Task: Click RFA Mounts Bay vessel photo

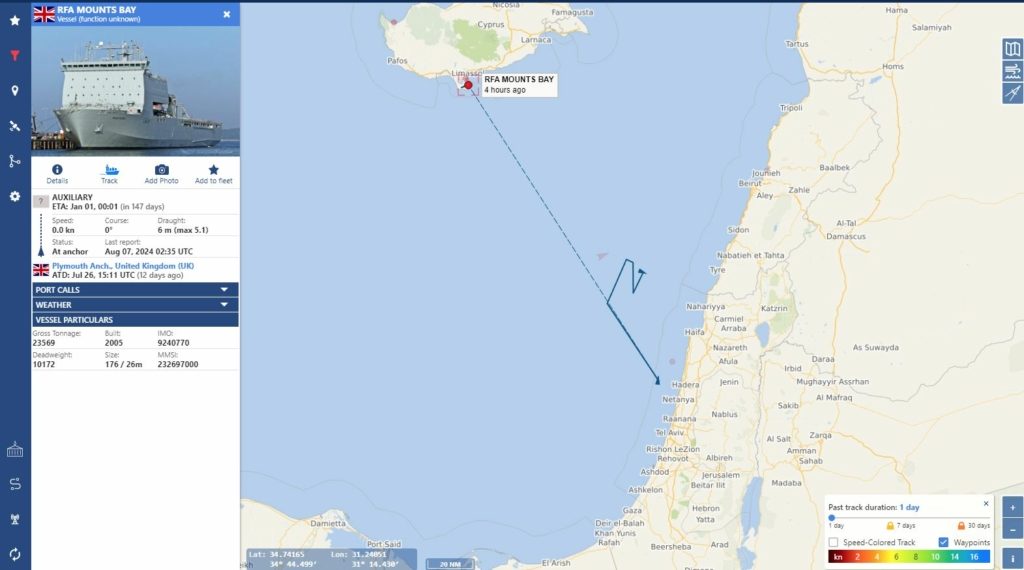Action: pos(135,91)
